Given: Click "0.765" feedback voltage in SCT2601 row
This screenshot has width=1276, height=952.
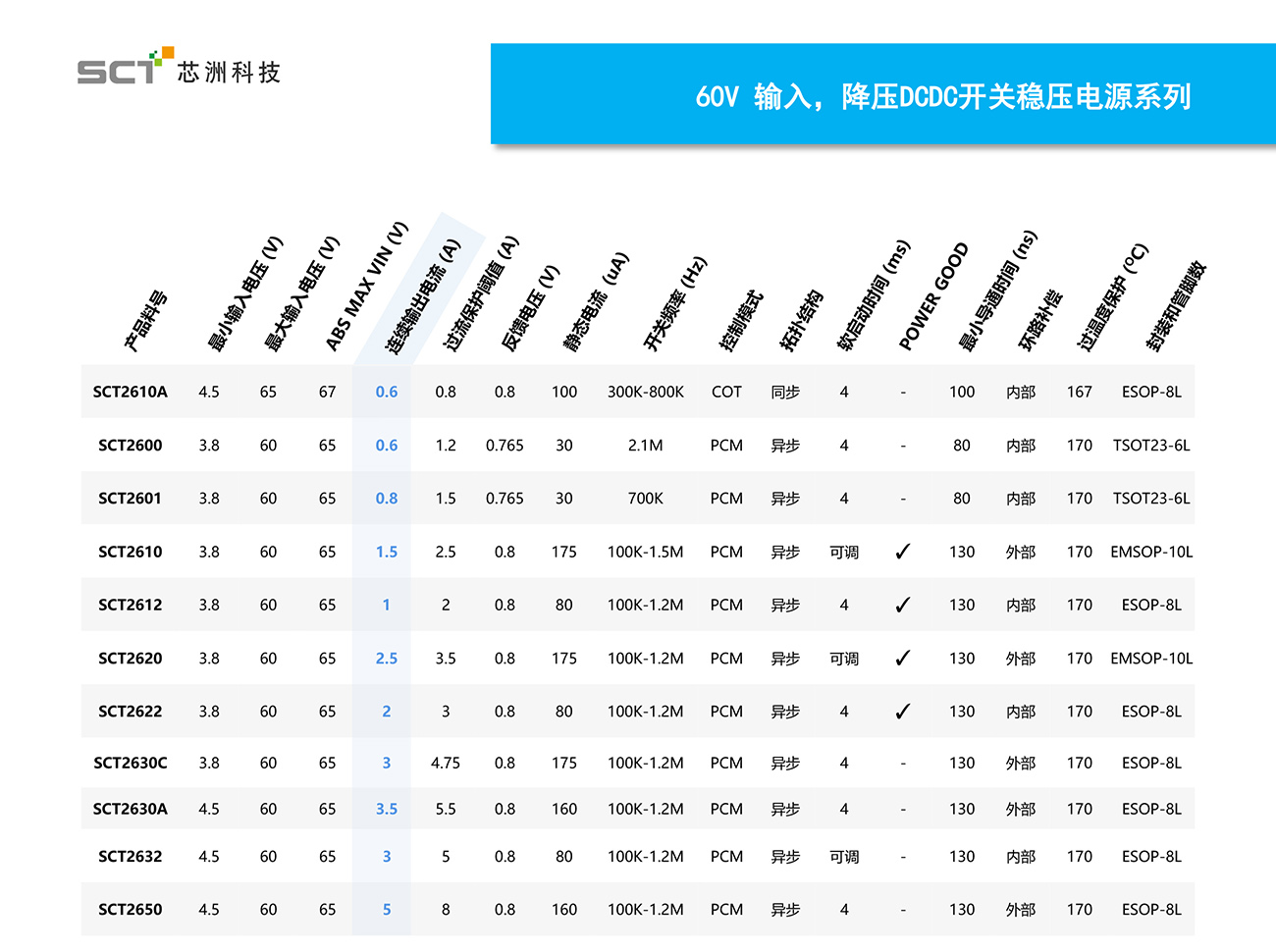Looking at the screenshot, I should (x=505, y=498).
